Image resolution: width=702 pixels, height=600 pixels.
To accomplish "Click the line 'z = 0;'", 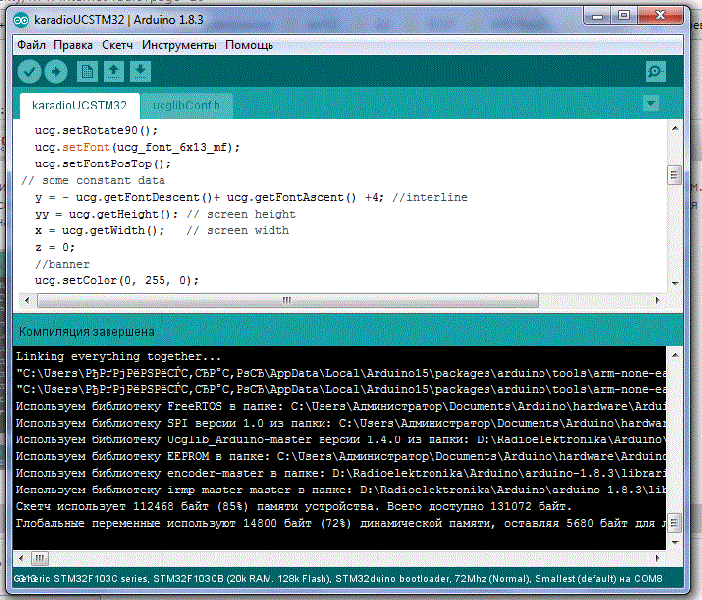I will coord(55,247).
